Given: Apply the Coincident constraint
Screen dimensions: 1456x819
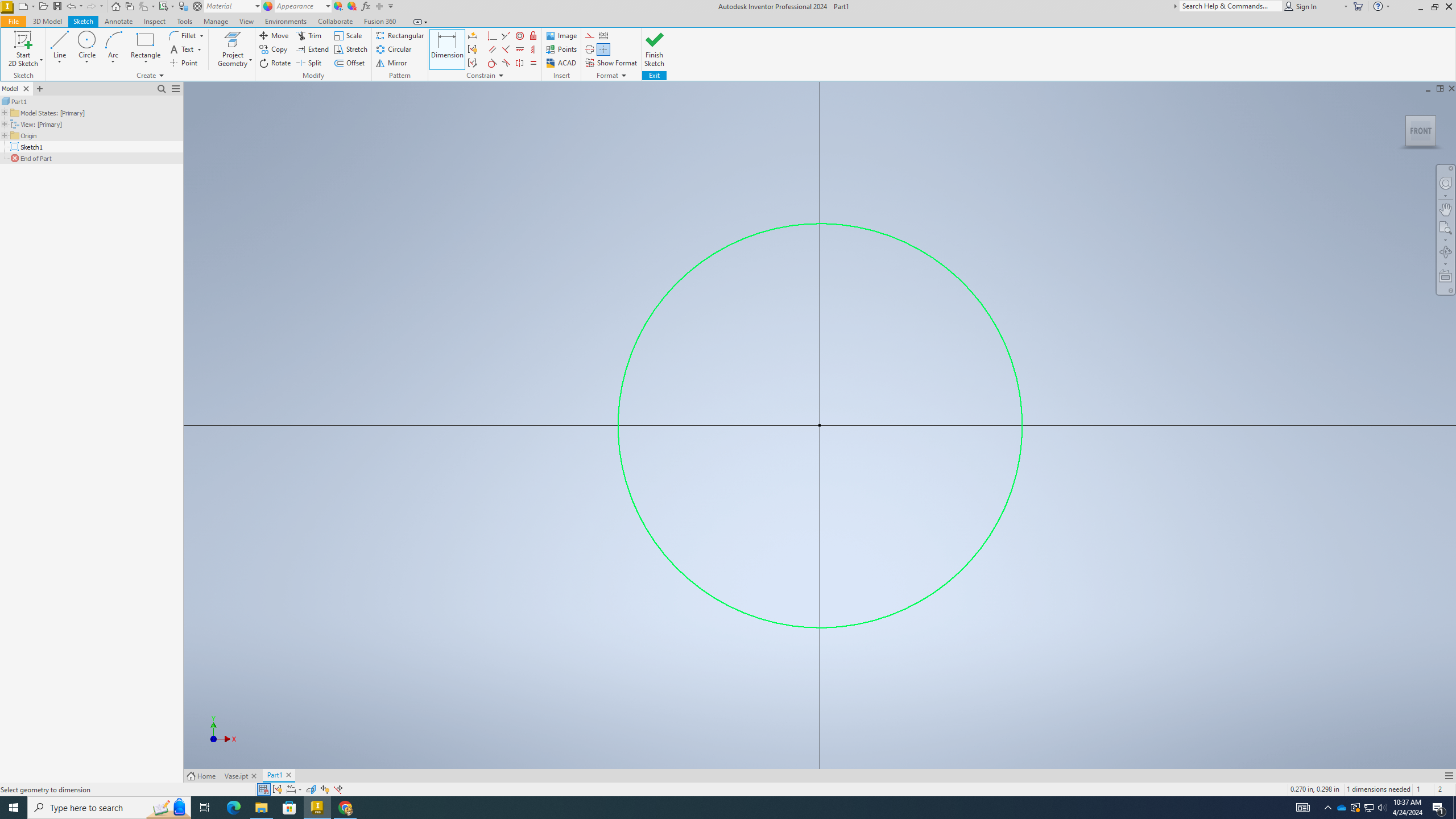Looking at the screenshot, I should (x=493, y=36).
